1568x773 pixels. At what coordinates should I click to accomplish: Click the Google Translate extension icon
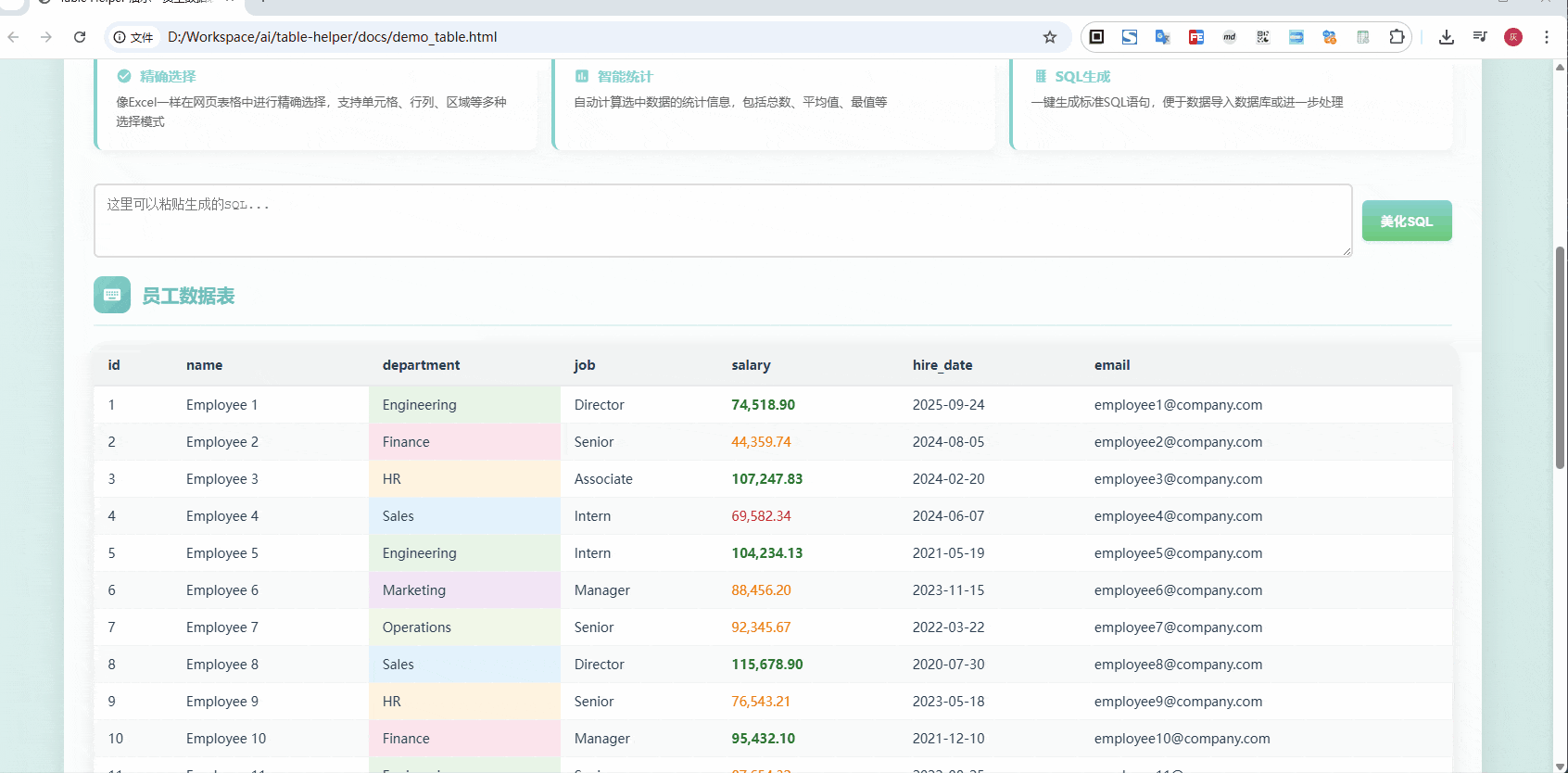[1162, 37]
